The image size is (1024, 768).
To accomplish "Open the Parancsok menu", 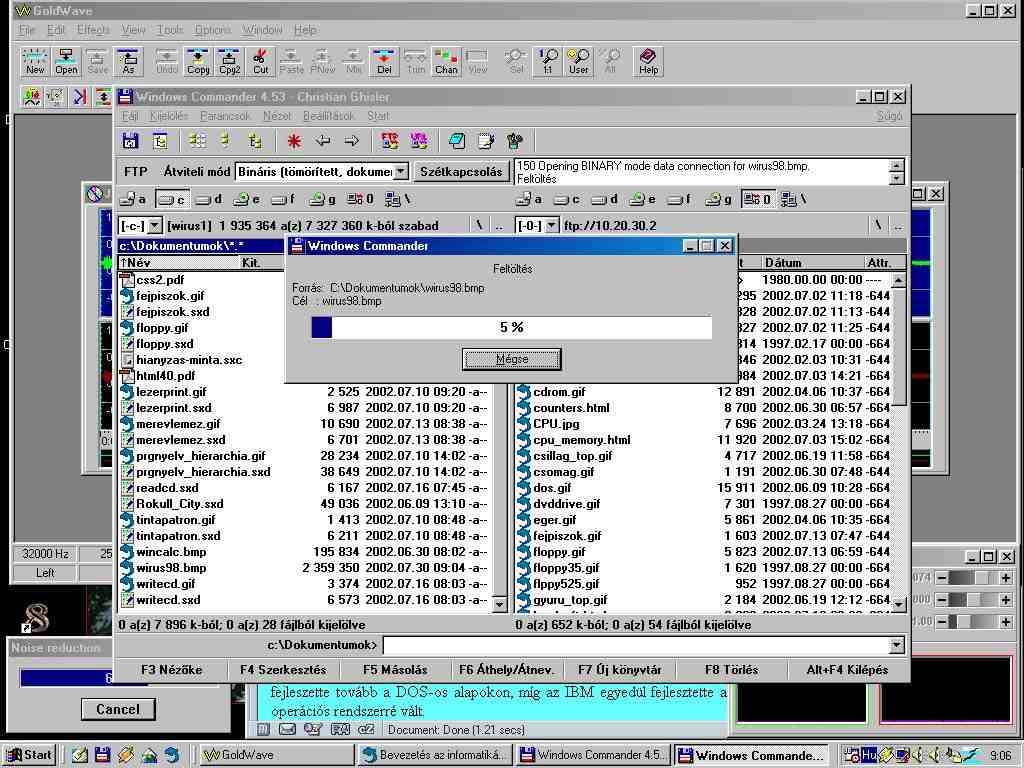I will (225, 116).
